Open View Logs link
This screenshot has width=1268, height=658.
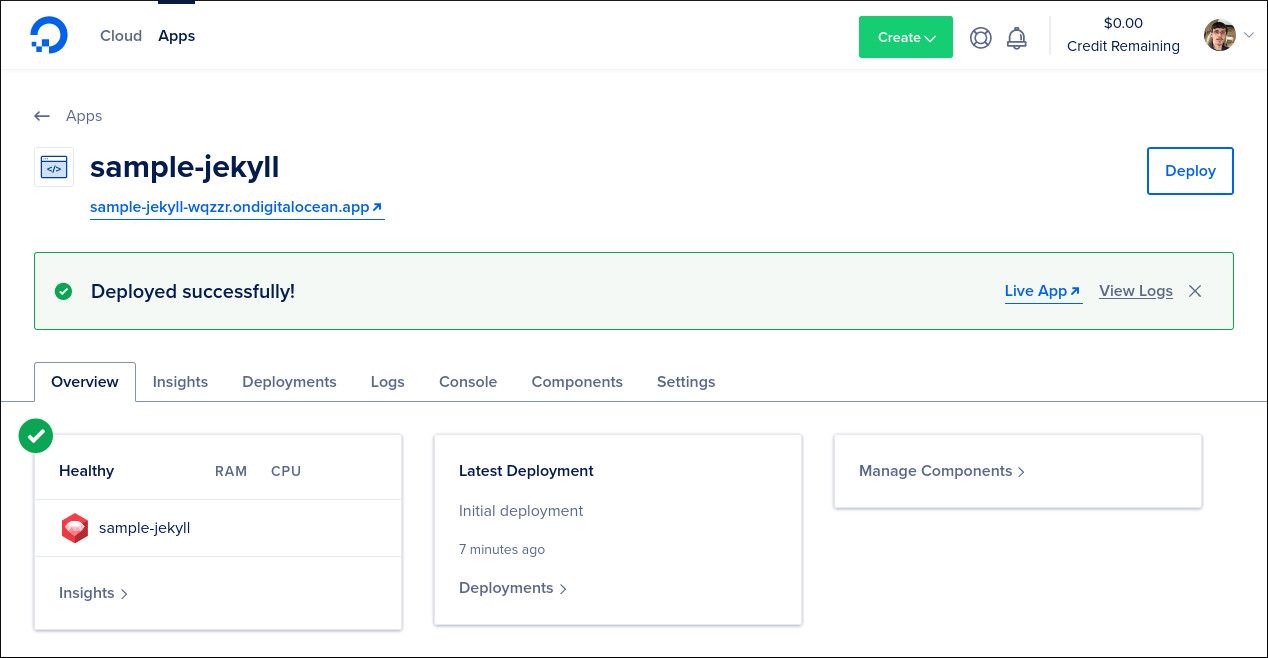click(1136, 291)
